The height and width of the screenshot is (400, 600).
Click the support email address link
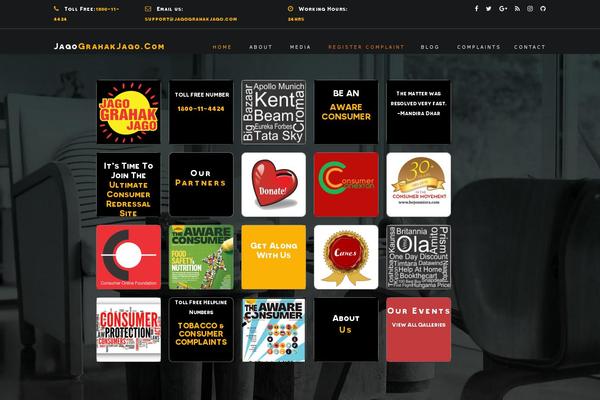point(191,19)
